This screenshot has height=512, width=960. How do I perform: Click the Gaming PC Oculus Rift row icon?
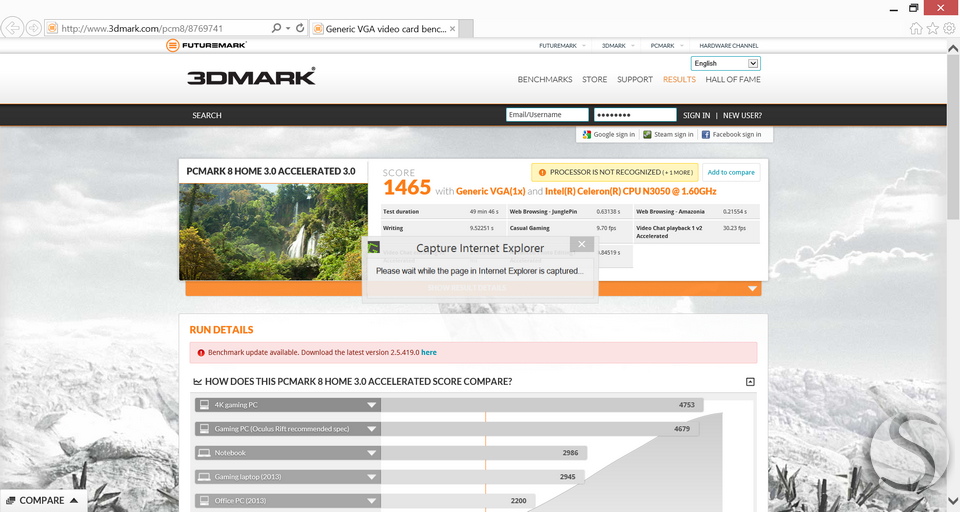(x=204, y=429)
